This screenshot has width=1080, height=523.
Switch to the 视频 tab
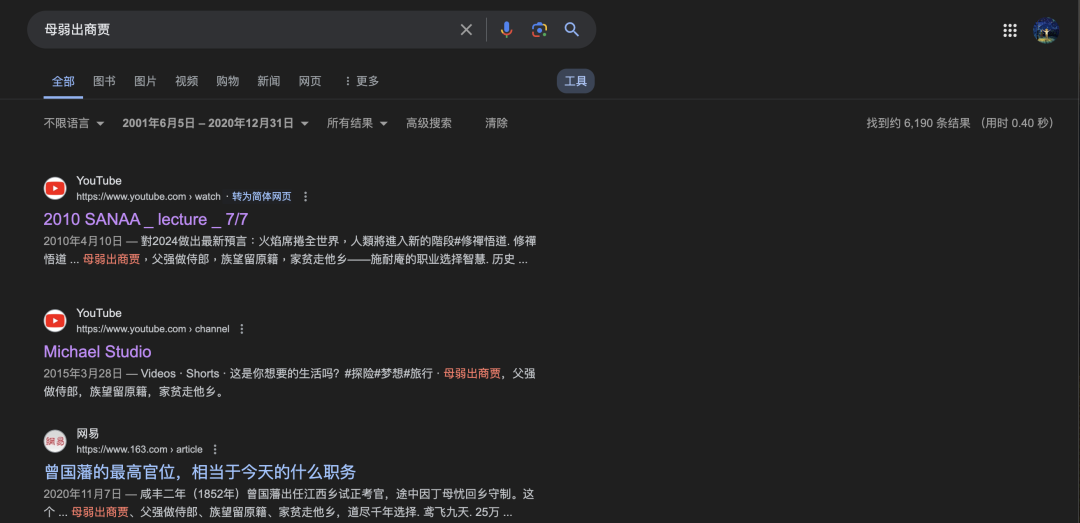pyautogui.click(x=187, y=81)
